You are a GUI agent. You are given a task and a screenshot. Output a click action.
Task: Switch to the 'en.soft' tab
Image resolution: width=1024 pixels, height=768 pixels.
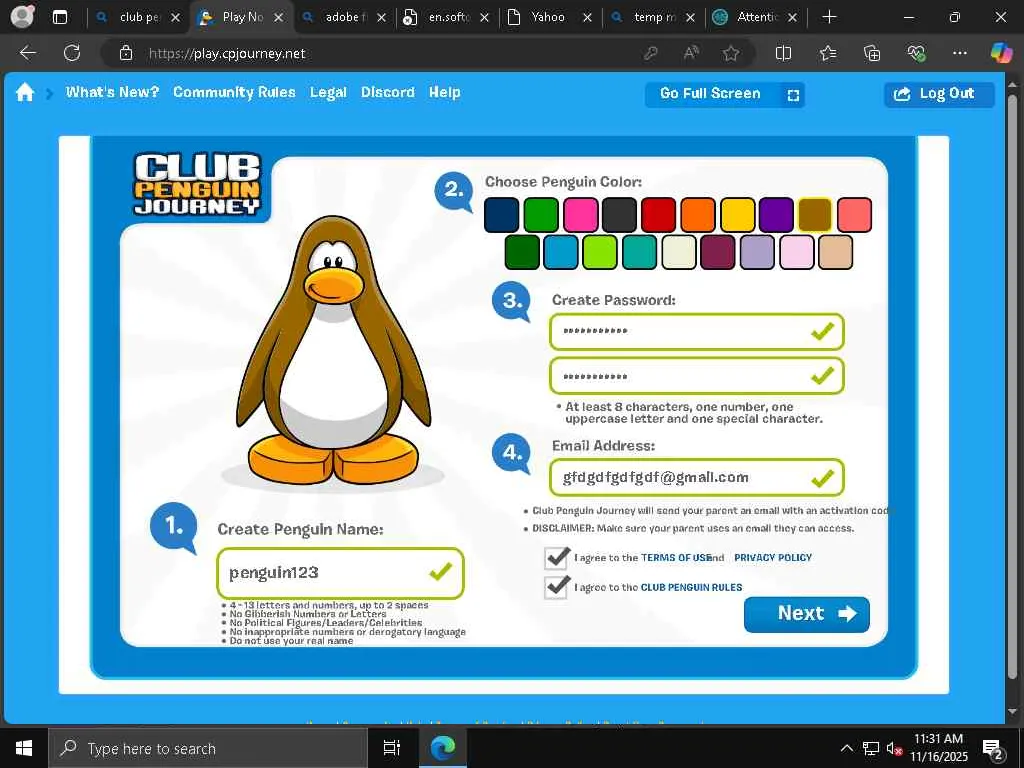click(445, 18)
